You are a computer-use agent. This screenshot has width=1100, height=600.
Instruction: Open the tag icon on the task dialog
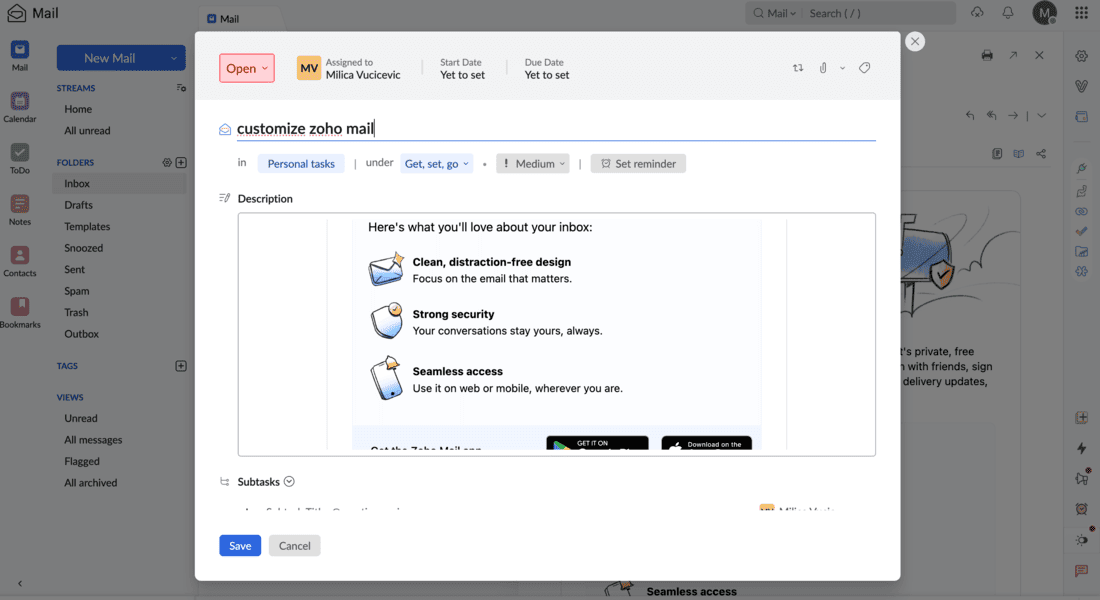coord(864,67)
